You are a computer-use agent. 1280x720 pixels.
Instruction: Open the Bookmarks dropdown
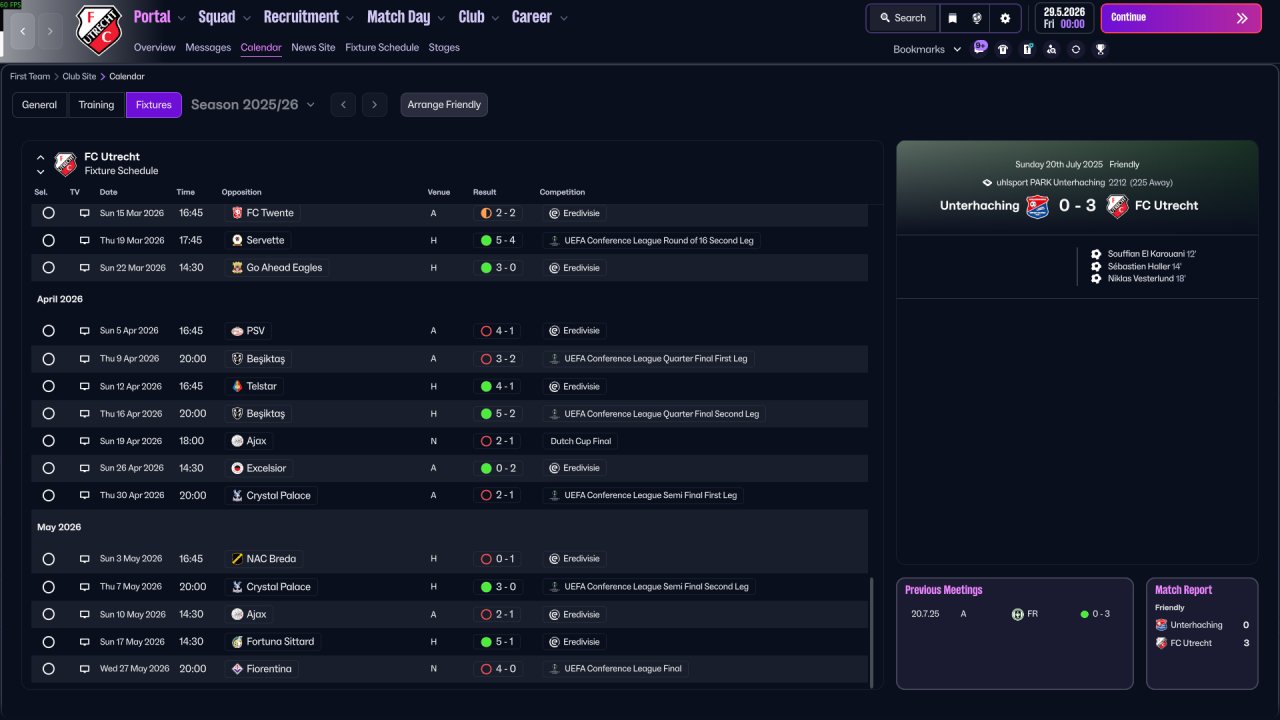point(927,49)
